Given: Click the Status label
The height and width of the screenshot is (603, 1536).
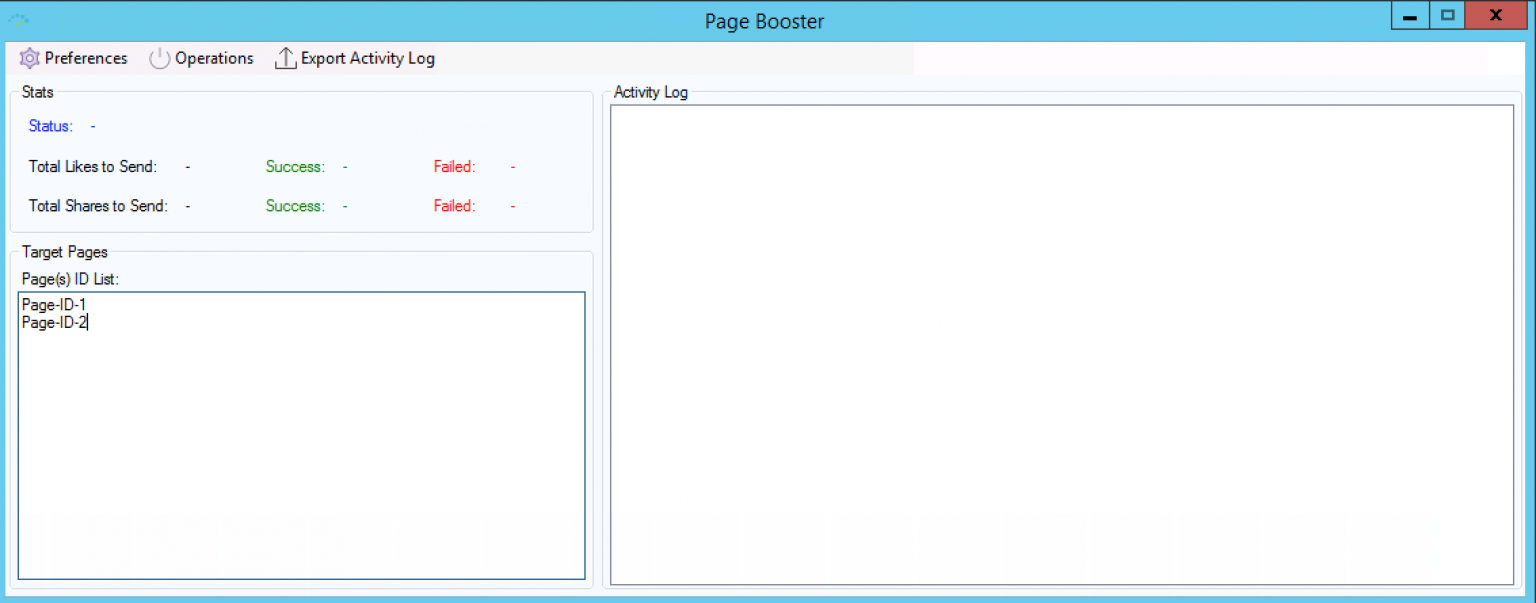Looking at the screenshot, I should [50, 126].
